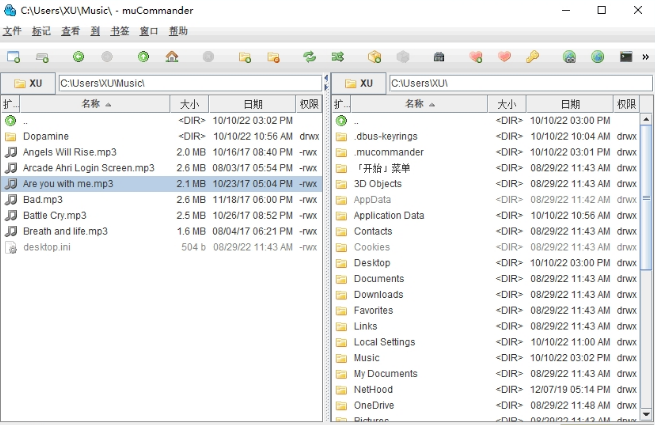
Task: Open the 到 menu
Action: click(95, 31)
